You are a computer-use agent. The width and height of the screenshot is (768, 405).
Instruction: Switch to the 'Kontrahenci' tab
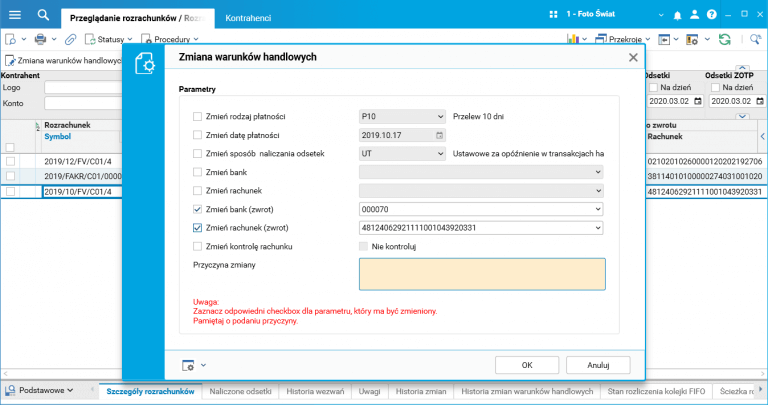pyautogui.click(x=251, y=18)
